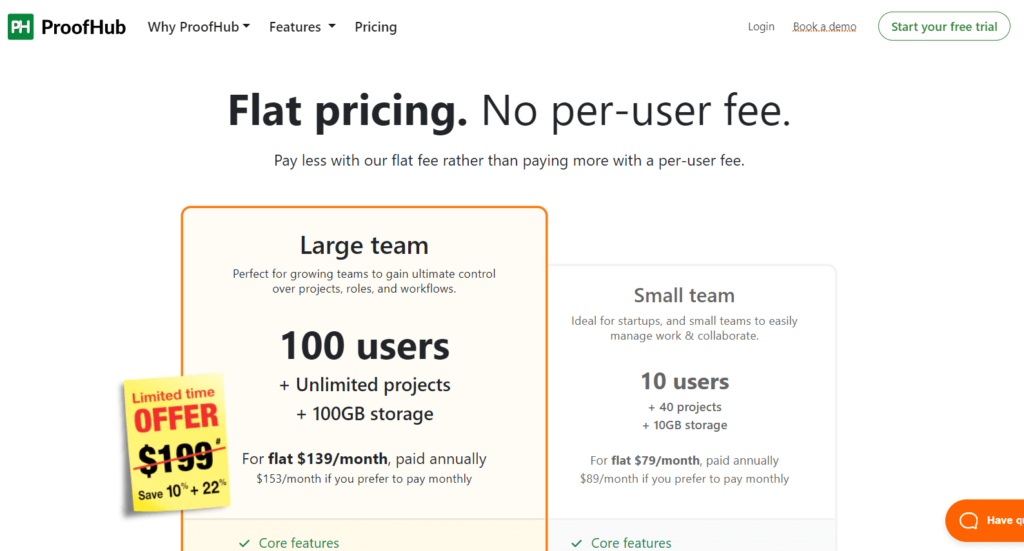The width and height of the screenshot is (1024, 551).
Task: Click the $89/month monthly payment text
Action: pyautogui.click(x=684, y=479)
